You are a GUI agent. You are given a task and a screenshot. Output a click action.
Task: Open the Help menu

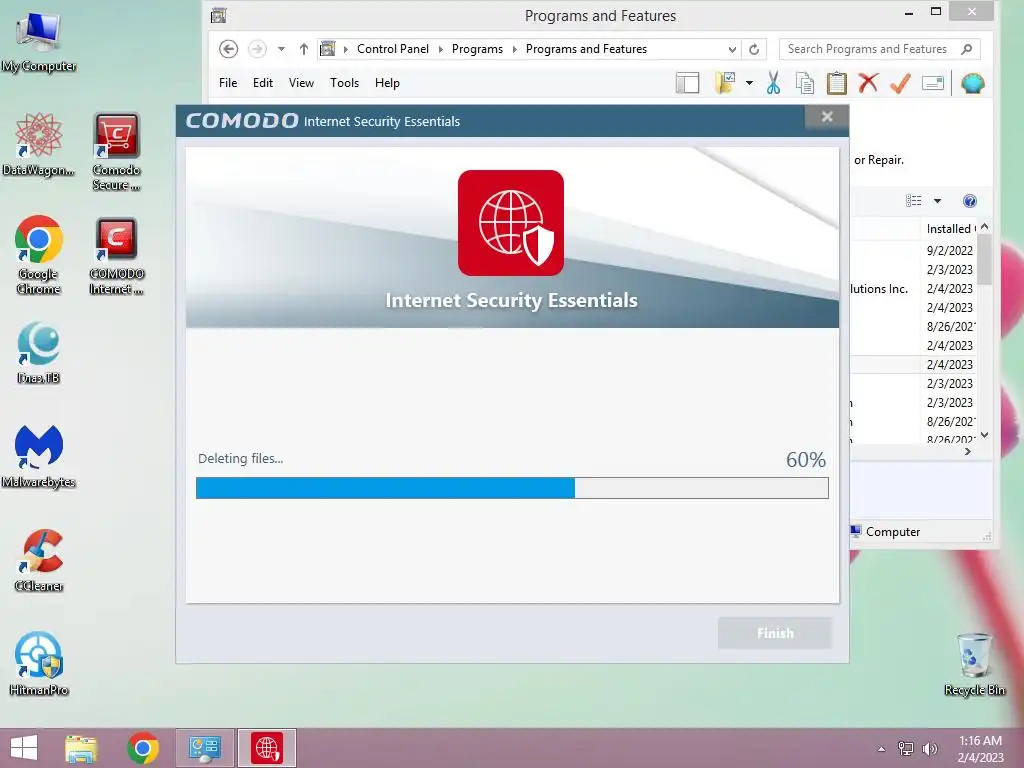pyautogui.click(x=387, y=83)
